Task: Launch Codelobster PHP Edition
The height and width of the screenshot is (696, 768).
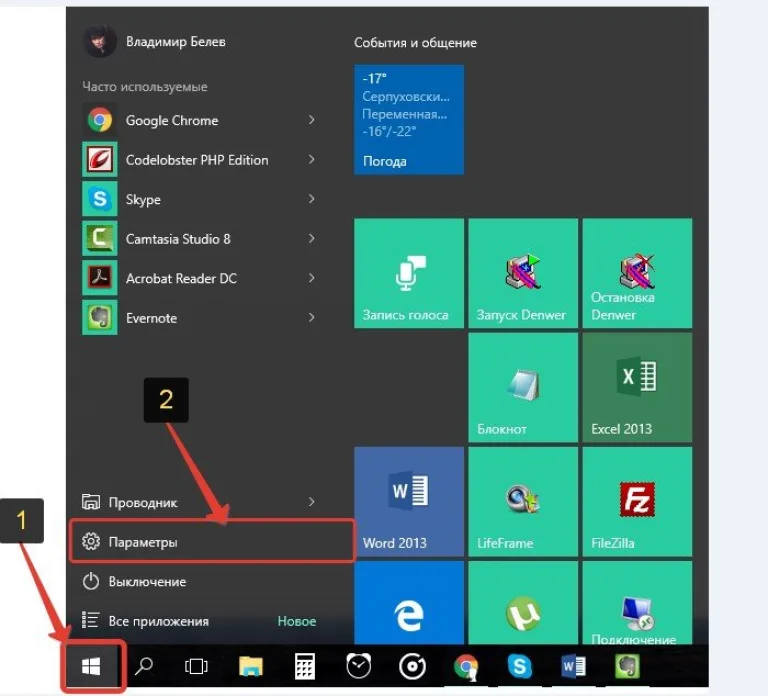Action: click(x=198, y=160)
